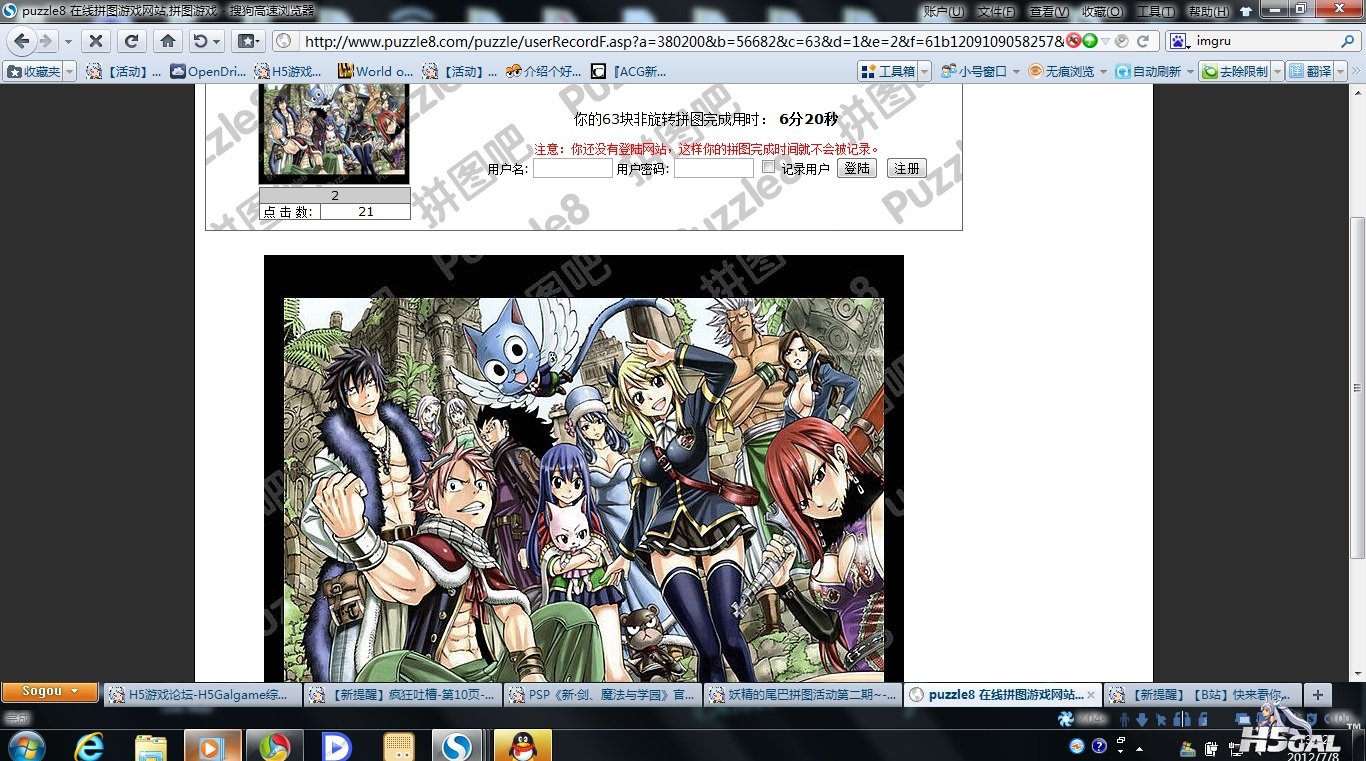Click the page's vertical scrollbar thumb
Image resolution: width=1366 pixels, height=761 pixels.
pos(1357,388)
